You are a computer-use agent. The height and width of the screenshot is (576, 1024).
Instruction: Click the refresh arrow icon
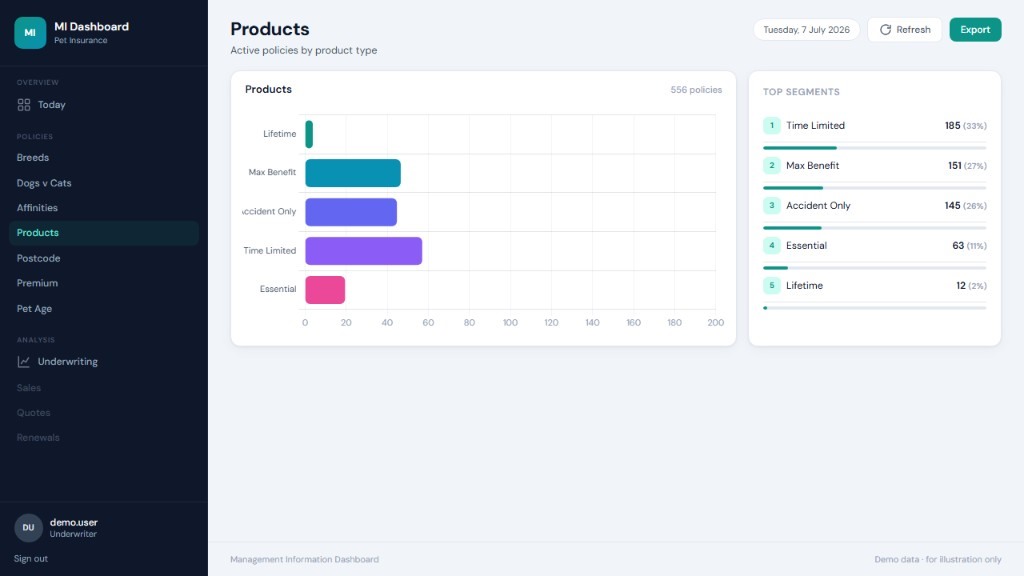point(886,29)
